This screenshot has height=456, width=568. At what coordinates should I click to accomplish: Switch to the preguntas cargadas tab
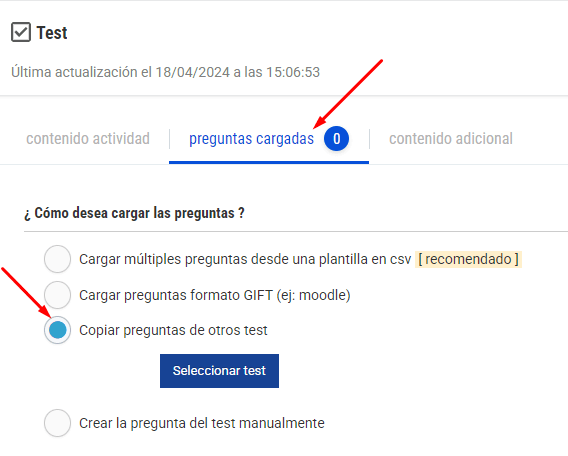(x=251, y=139)
